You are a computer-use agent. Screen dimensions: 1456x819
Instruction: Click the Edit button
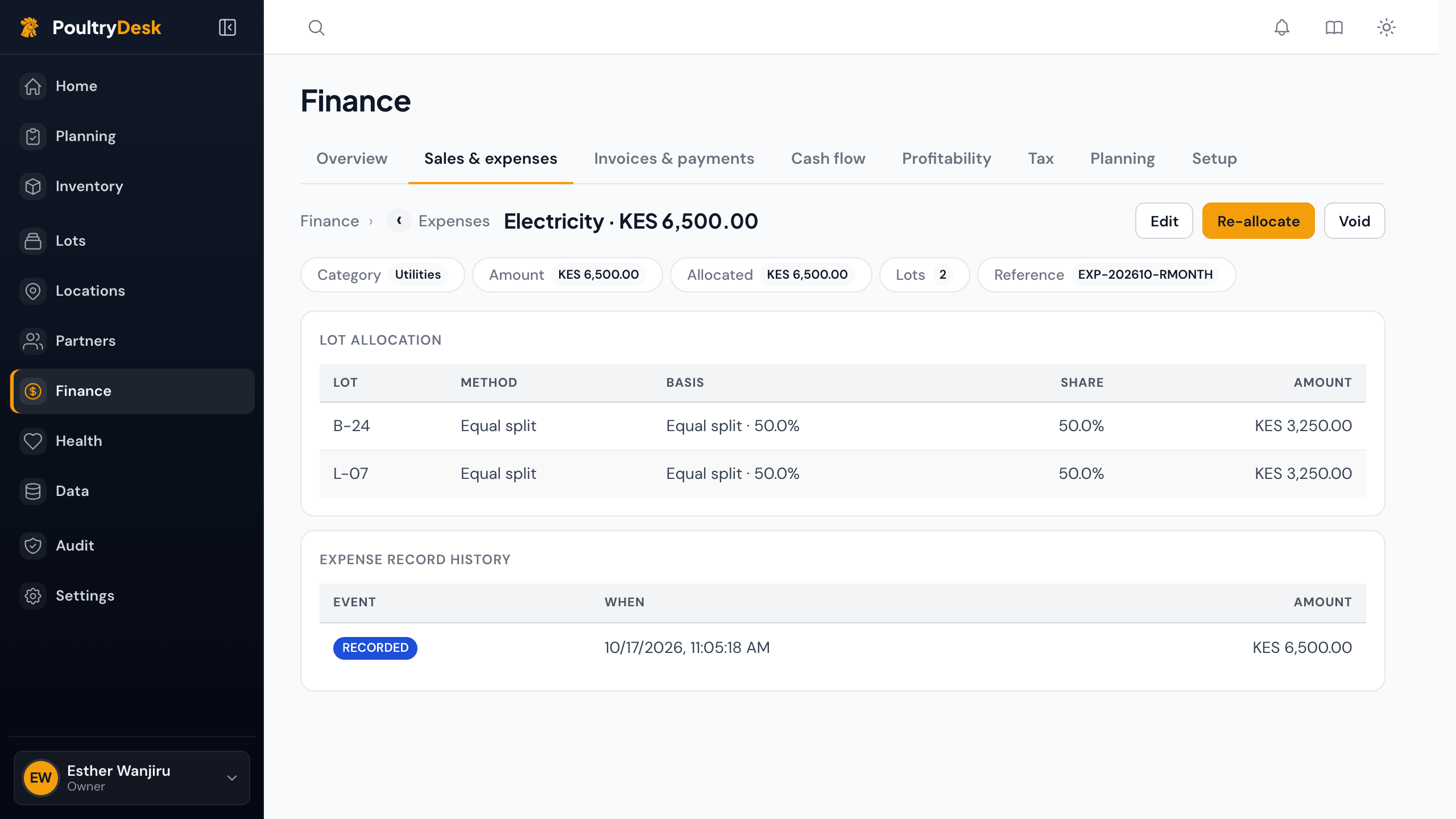[1164, 221]
